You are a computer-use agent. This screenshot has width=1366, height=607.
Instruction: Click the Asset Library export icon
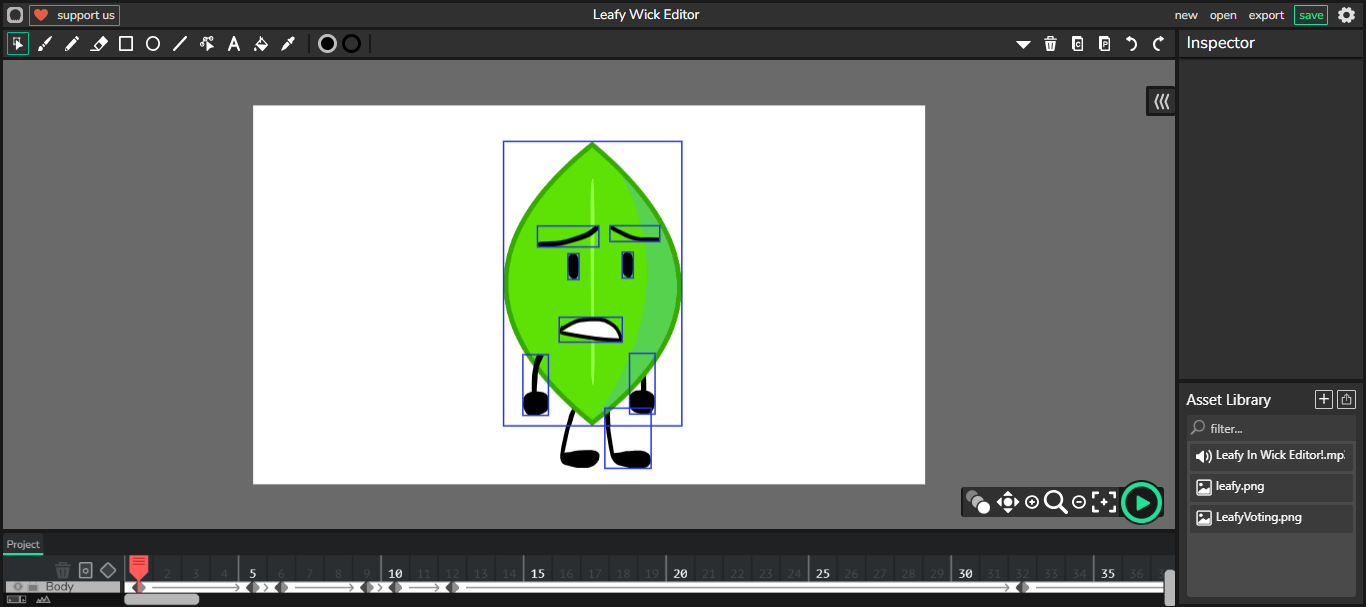click(x=1347, y=399)
